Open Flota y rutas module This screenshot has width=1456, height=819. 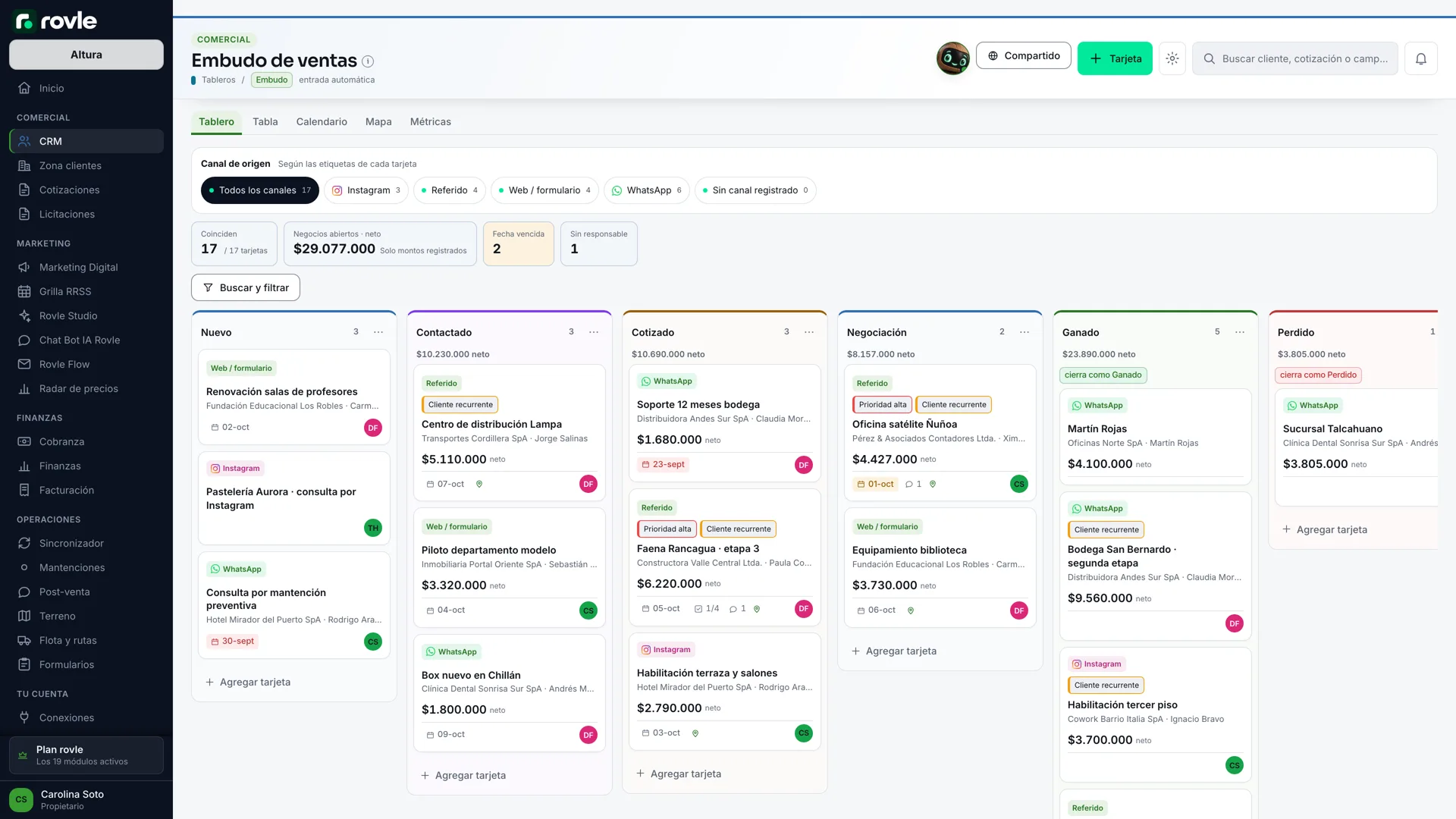pyautogui.click(x=86, y=640)
